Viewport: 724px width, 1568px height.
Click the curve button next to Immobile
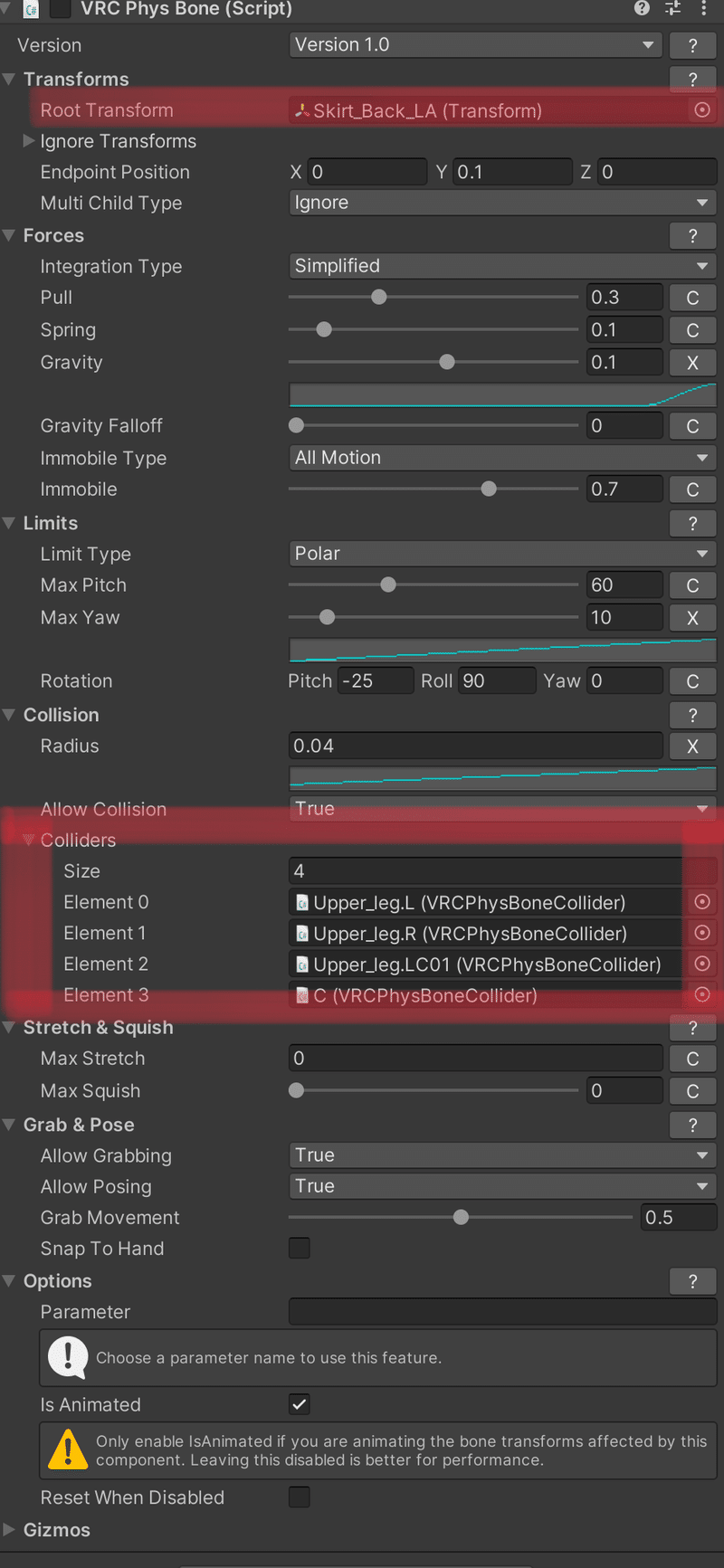[x=693, y=489]
